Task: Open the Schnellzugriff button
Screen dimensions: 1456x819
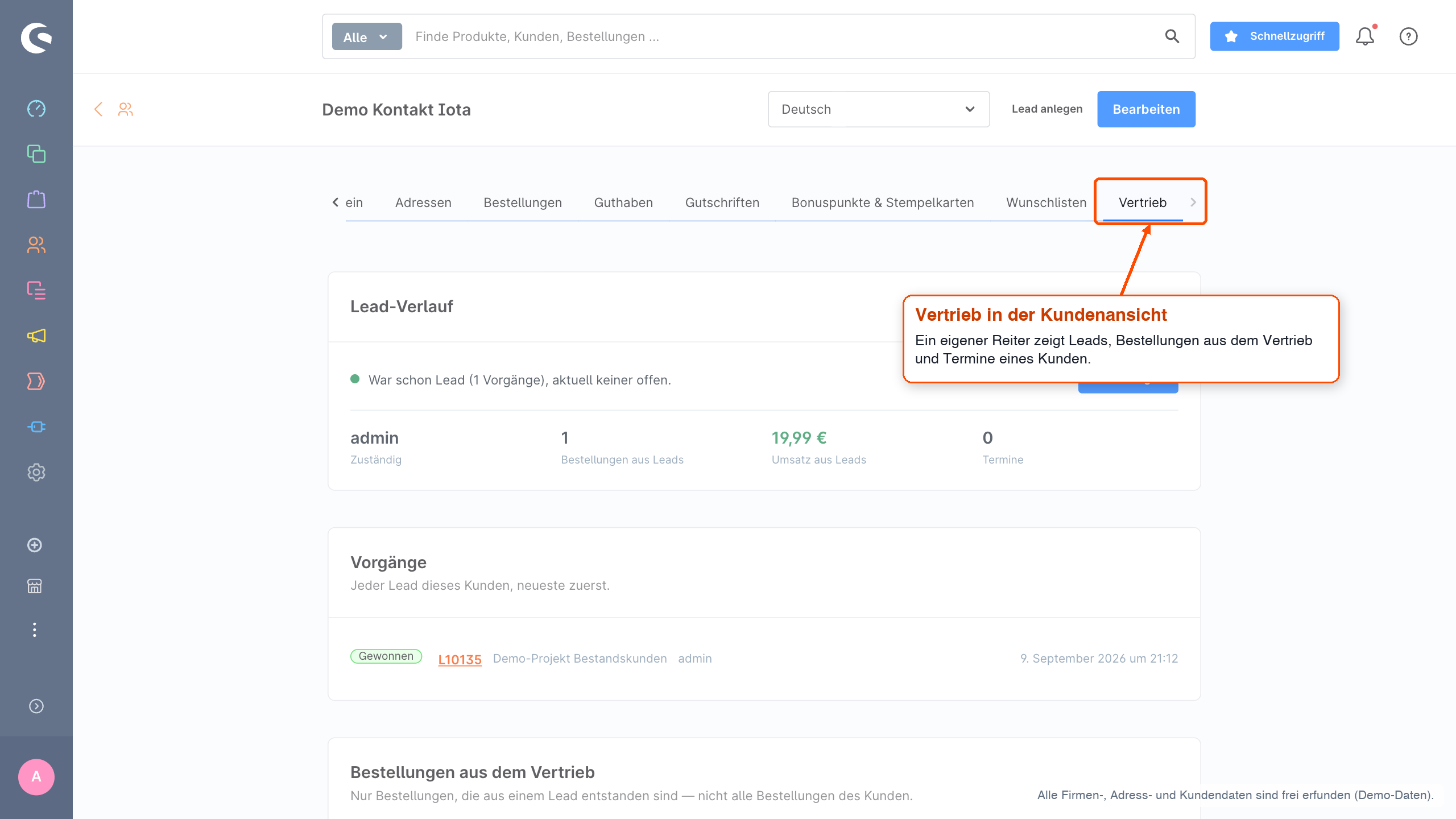Action: click(1275, 36)
